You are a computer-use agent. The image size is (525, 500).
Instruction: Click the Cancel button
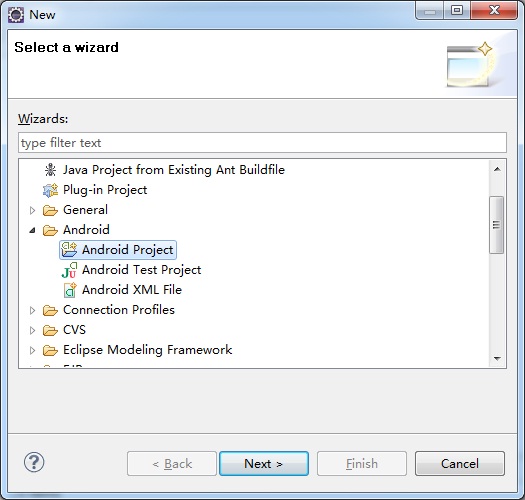[460, 463]
